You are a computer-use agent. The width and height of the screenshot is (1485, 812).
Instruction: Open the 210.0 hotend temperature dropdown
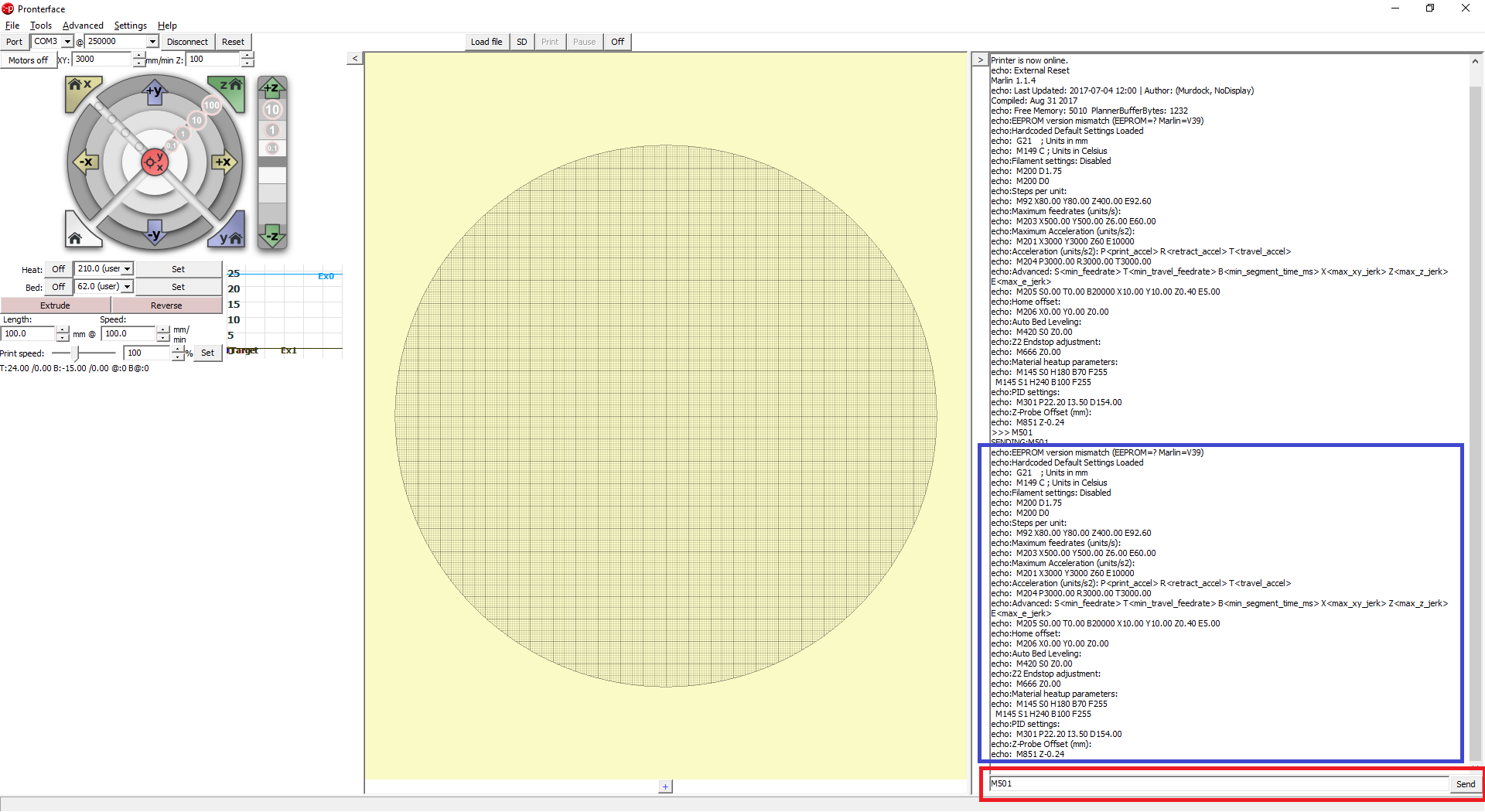point(128,269)
